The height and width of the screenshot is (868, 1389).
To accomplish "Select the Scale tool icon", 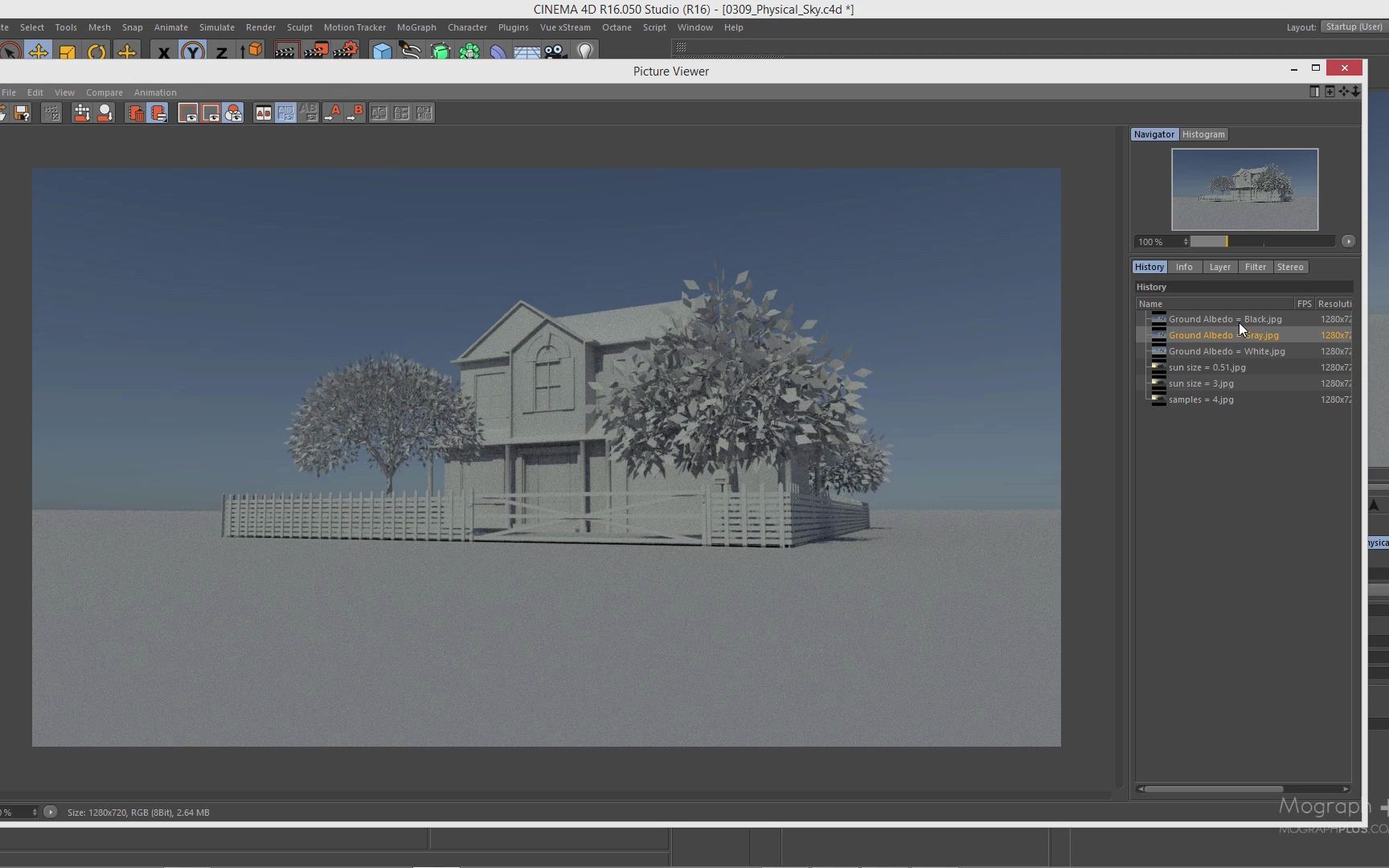I will [x=68, y=51].
